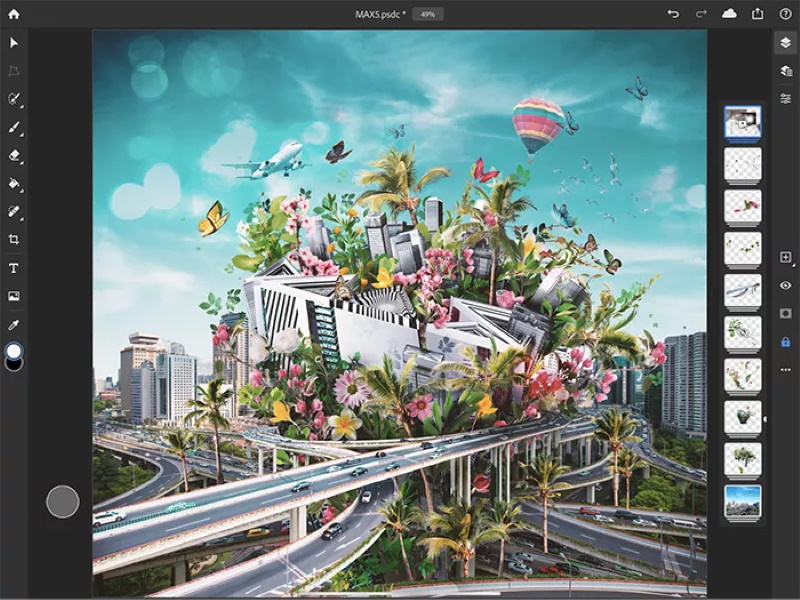This screenshot has height=600, width=800.
Task: Select the Brush tool
Action: pos(14,128)
